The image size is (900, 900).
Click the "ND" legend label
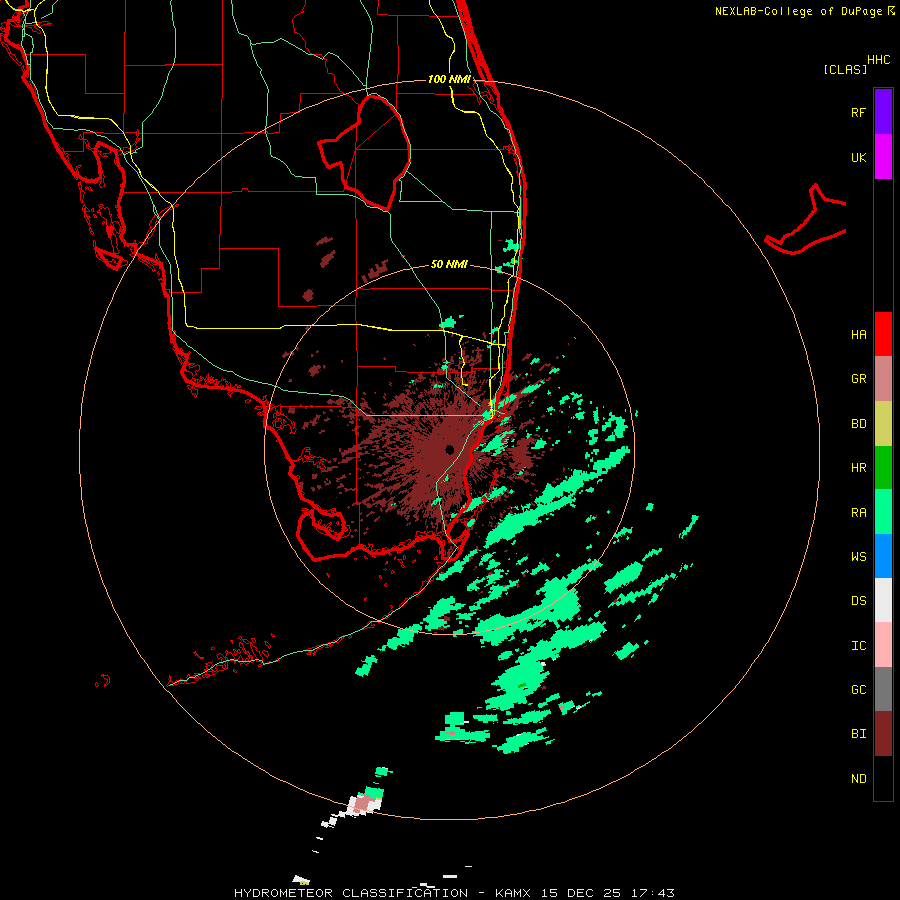click(x=858, y=779)
